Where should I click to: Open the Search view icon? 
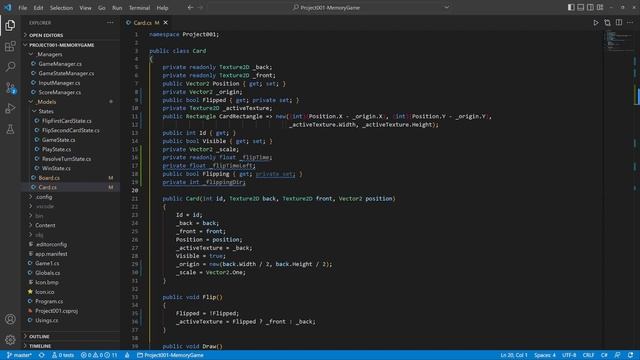[10, 67]
